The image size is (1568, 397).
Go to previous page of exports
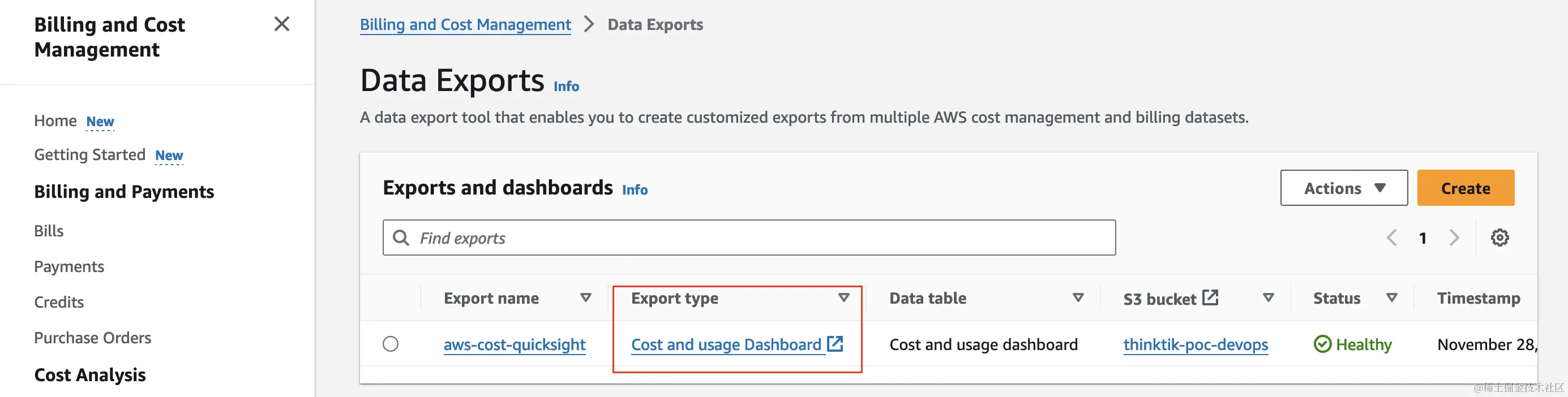[x=1391, y=238]
